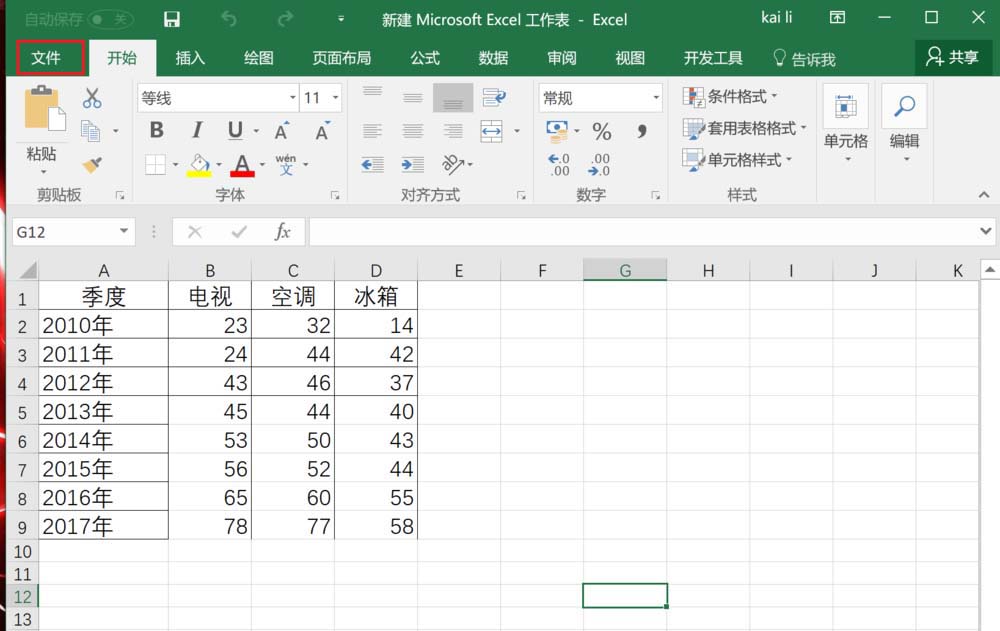Click the Wrap Text icon
The image size is (1000, 631).
tap(493, 97)
